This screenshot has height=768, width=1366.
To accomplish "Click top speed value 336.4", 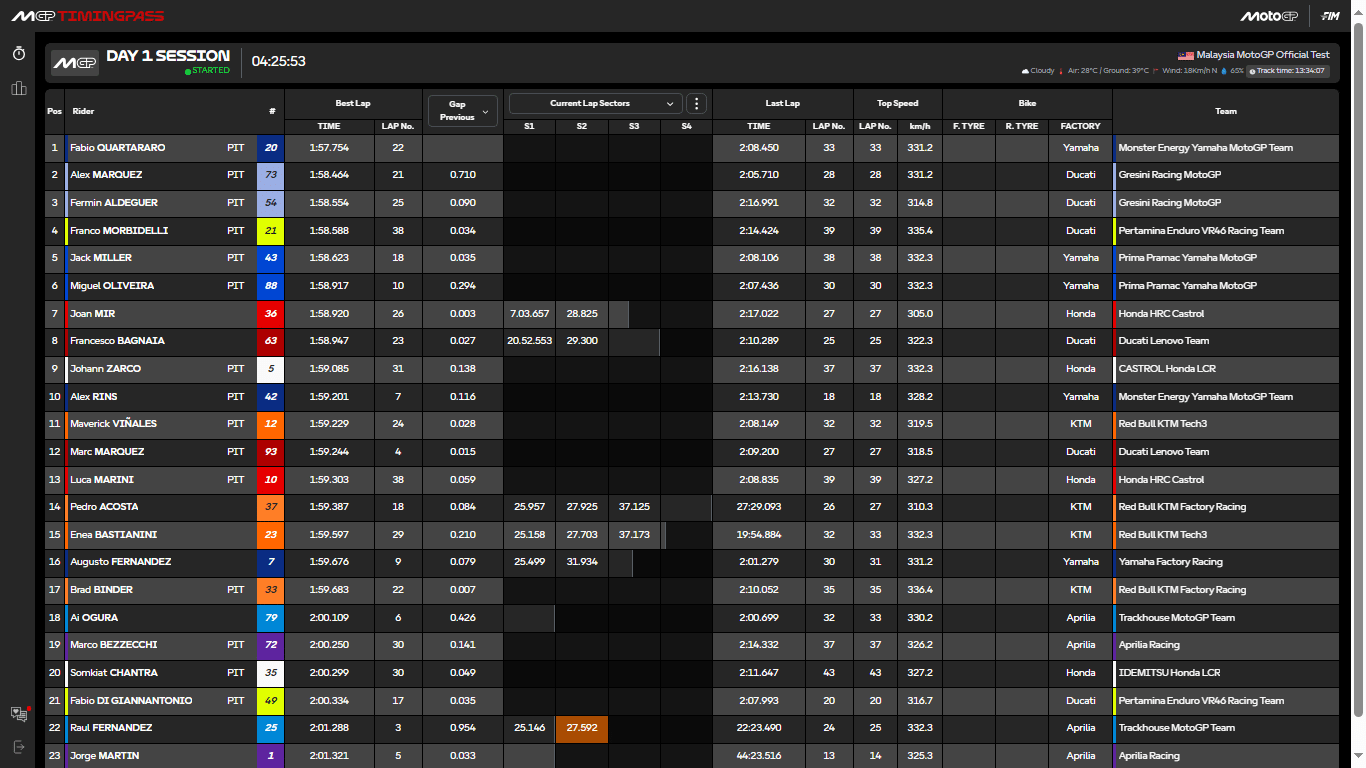I will tap(920, 590).
